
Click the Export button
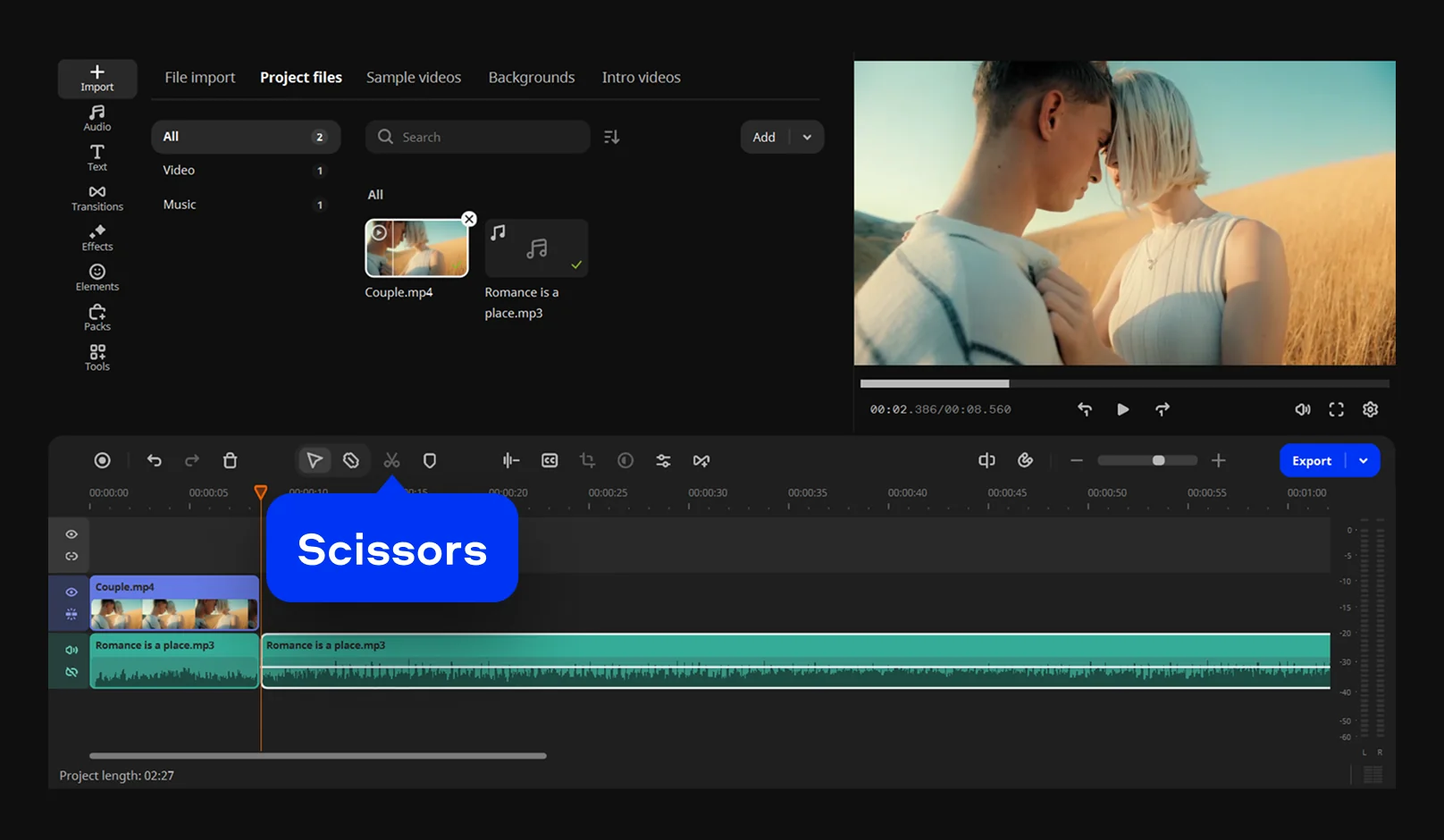[1312, 461]
